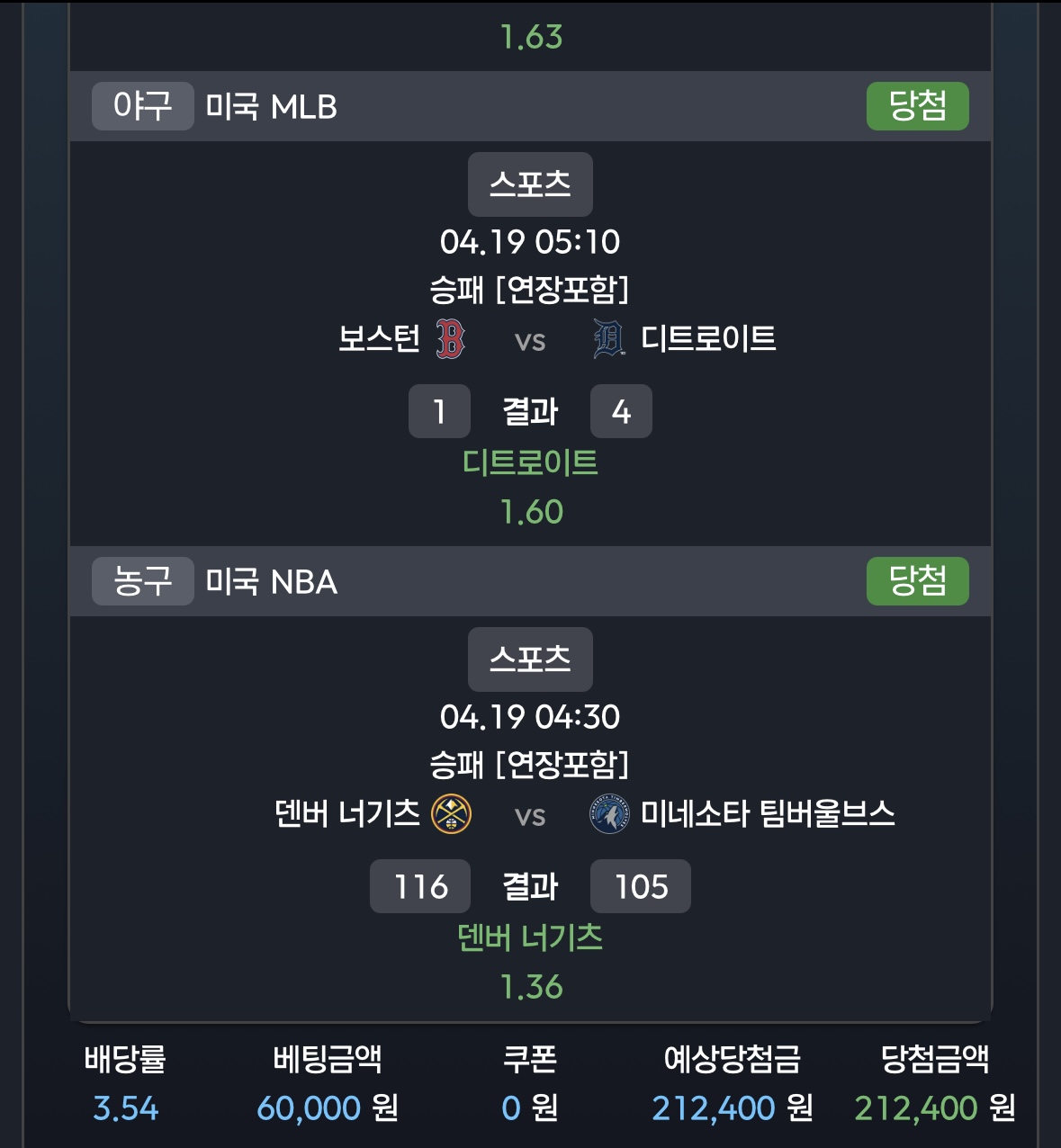The width and height of the screenshot is (1061, 1148).
Task: Click the Minnesota Timberwolves team logo
Action: (x=609, y=814)
